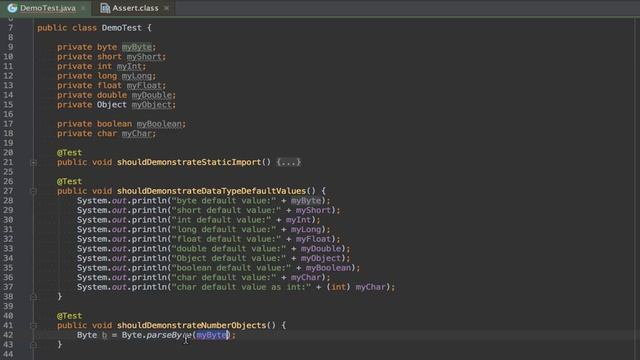The width and height of the screenshot is (640, 360).
Task: Click the (int) cast on line 37
Action: coord(338,287)
